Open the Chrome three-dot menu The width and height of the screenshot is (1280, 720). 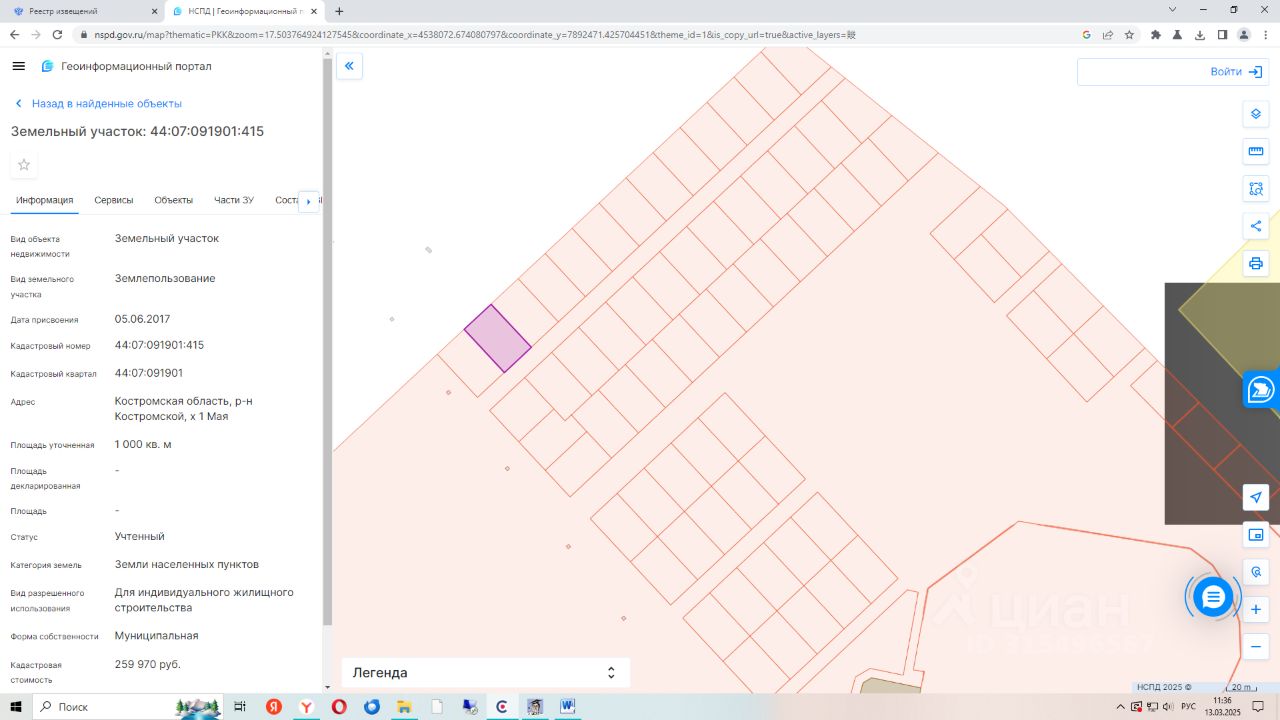tap(1266, 34)
